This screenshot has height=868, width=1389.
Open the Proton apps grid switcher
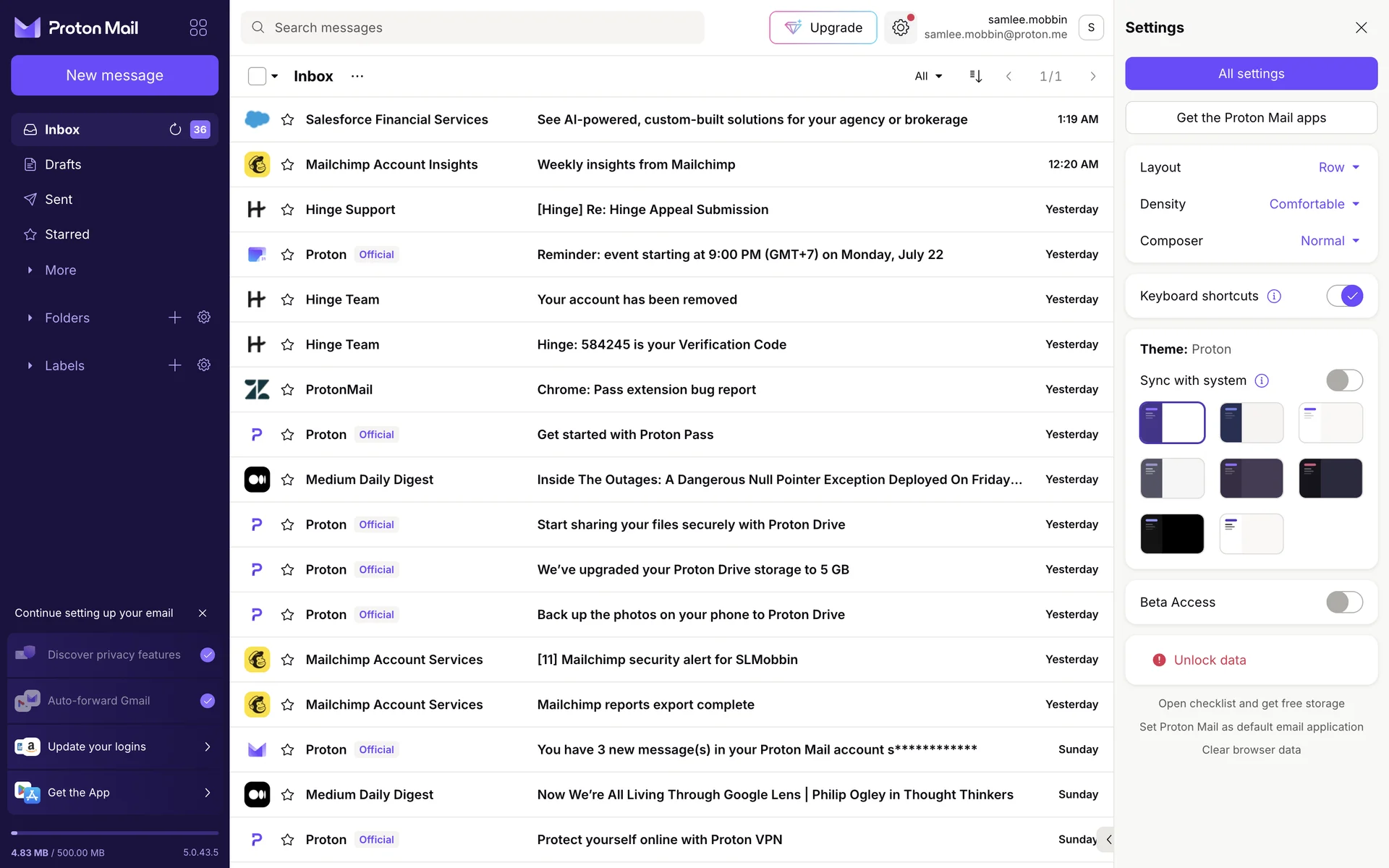coord(198,27)
